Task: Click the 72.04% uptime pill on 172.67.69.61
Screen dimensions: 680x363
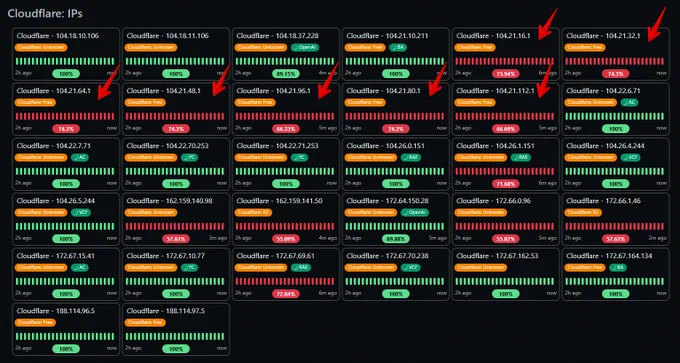Action: click(x=286, y=294)
